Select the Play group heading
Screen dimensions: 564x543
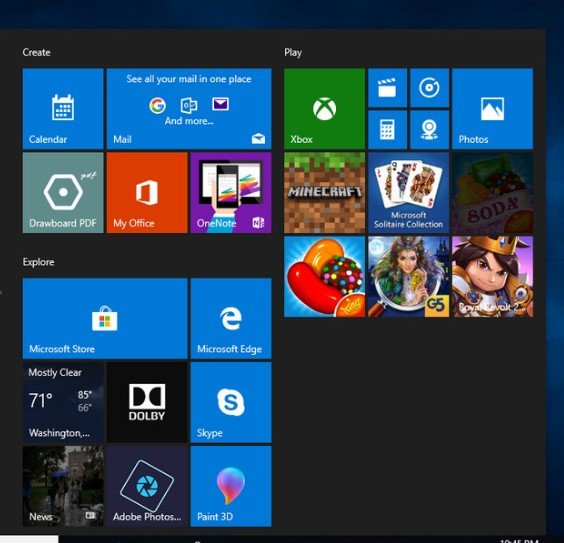click(293, 53)
